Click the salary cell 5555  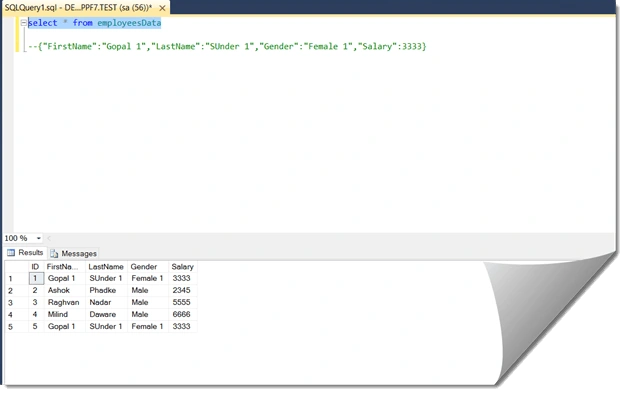click(183, 302)
